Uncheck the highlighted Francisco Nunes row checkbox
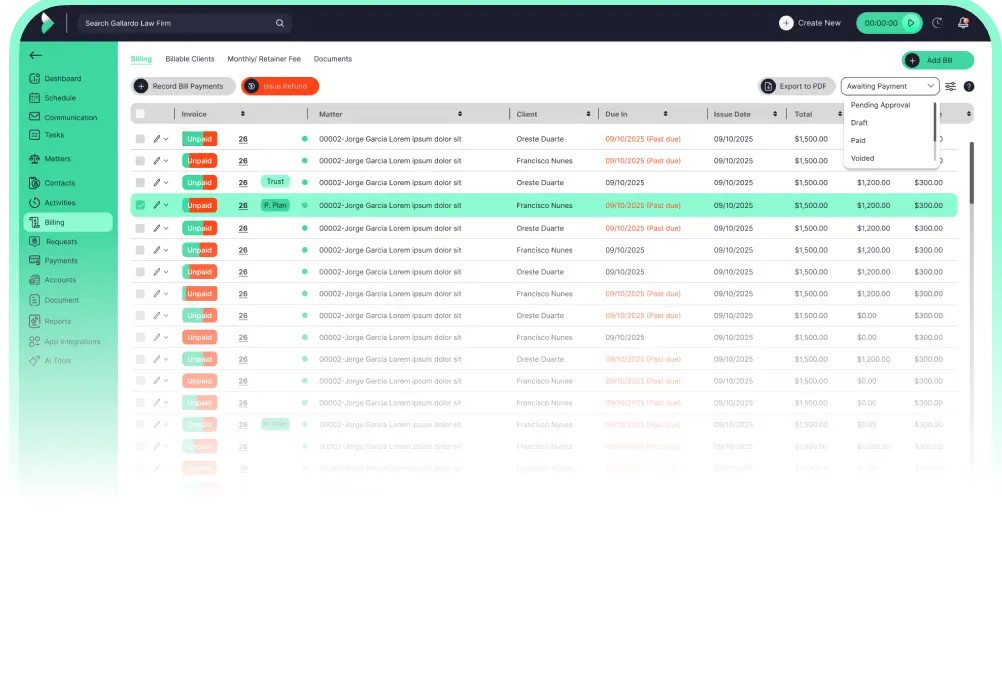The height and width of the screenshot is (687, 1002). 140,205
